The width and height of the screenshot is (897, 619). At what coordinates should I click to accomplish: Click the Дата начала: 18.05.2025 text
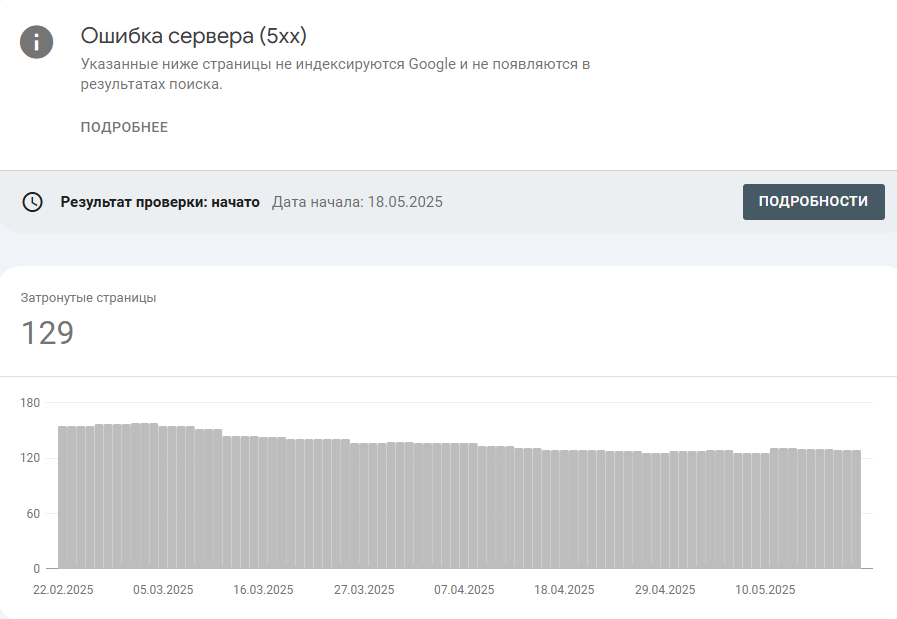357,202
